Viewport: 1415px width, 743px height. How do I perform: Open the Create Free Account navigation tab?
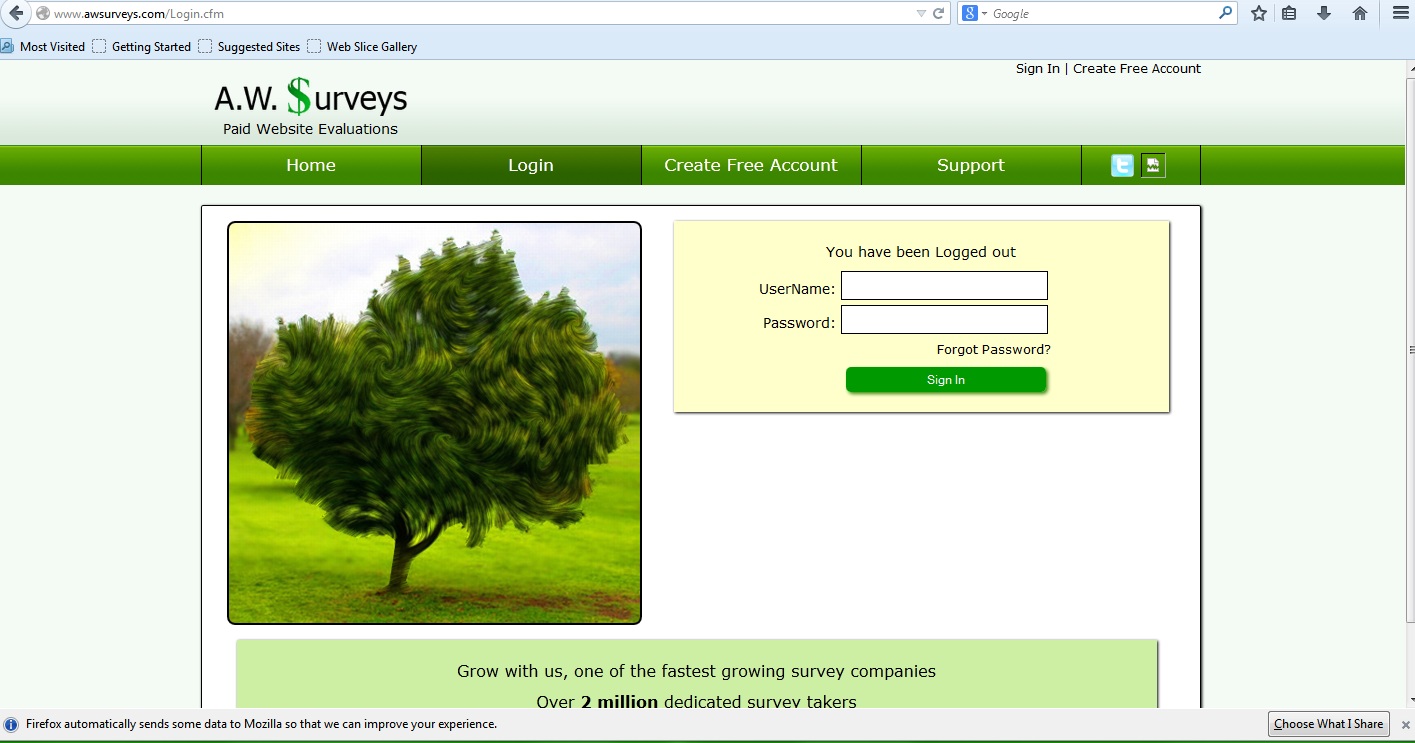coord(751,165)
